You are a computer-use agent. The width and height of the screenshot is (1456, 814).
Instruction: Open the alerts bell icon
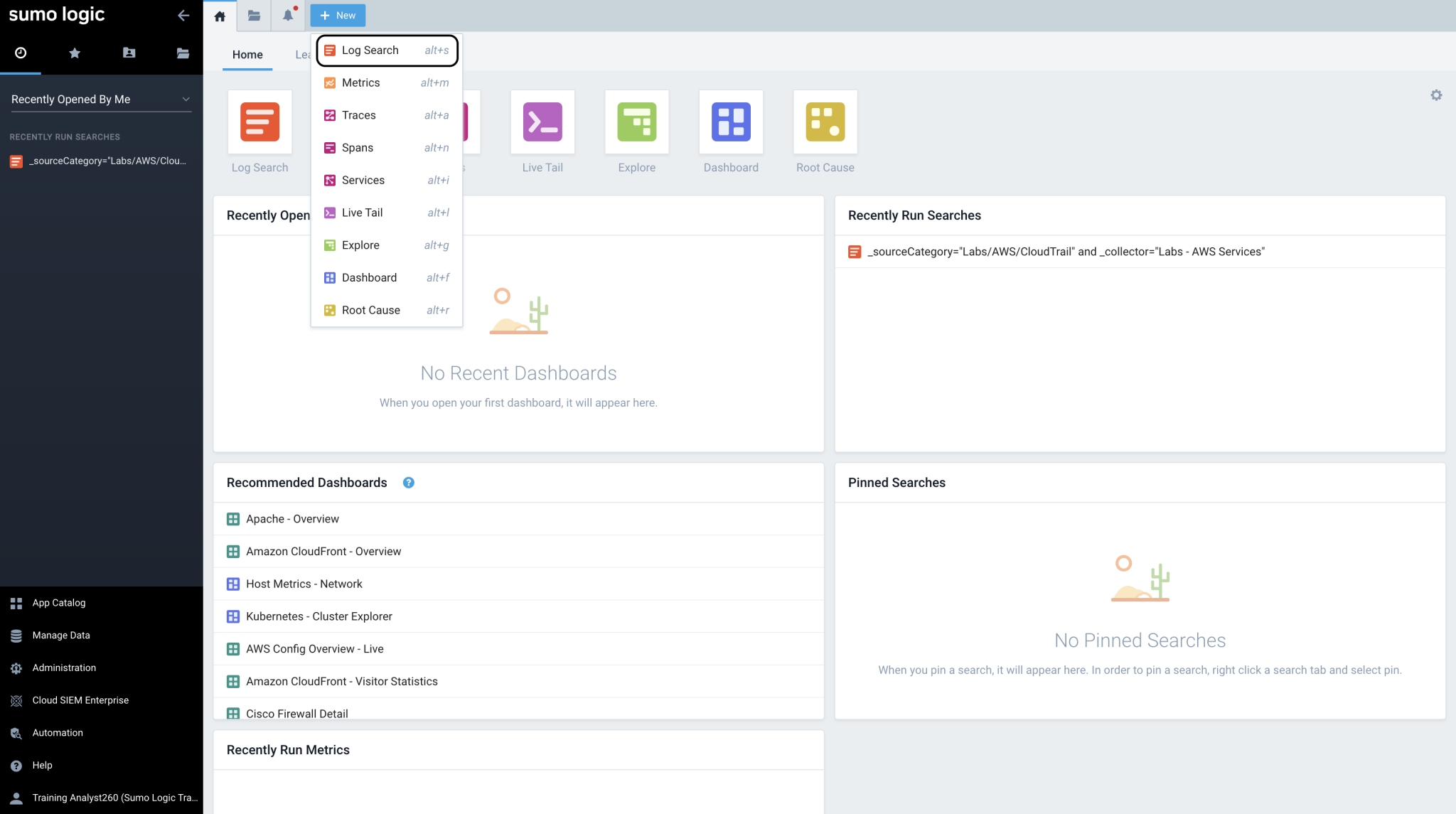click(x=288, y=16)
